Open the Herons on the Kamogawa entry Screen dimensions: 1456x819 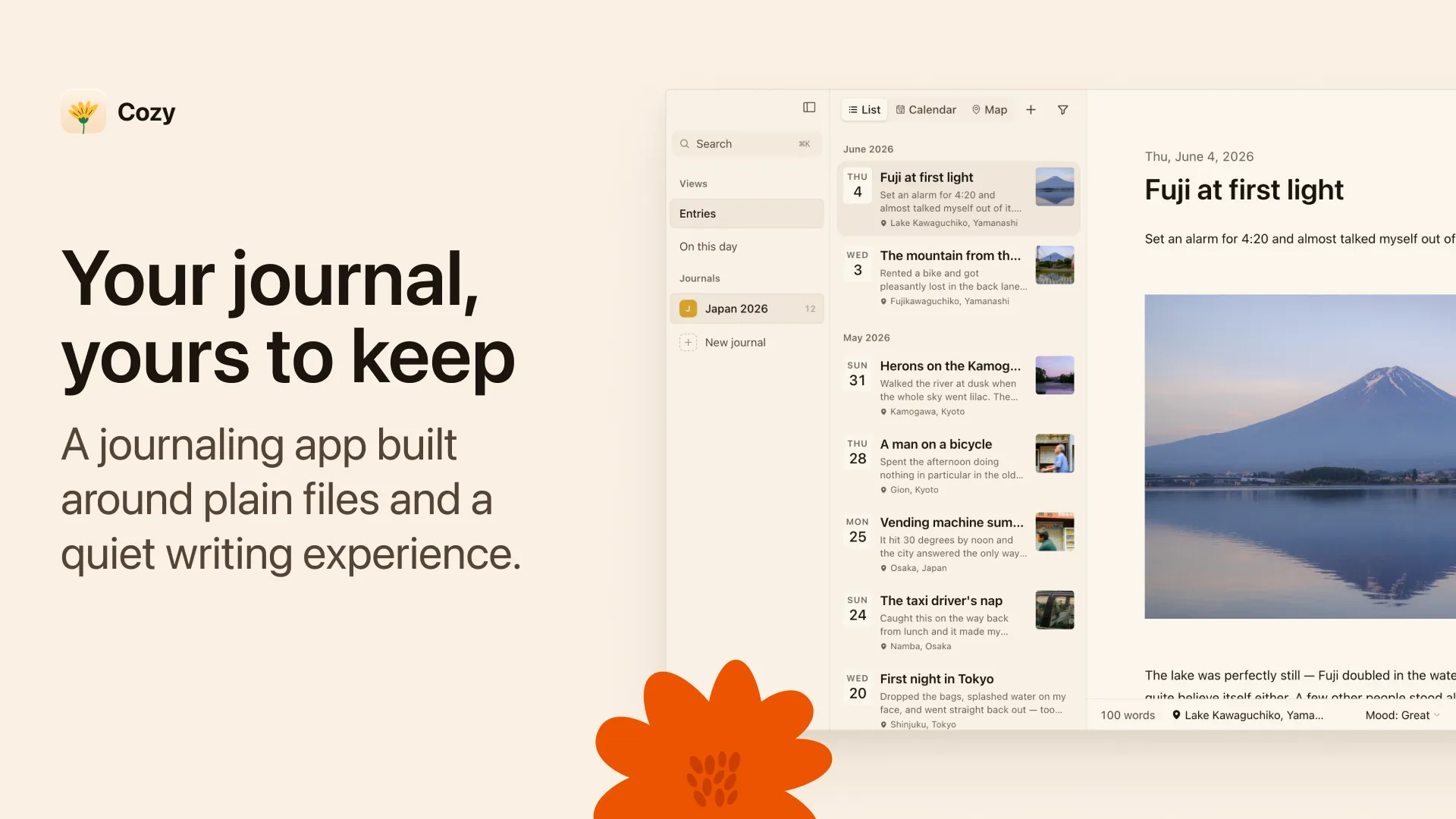coord(959,388)
